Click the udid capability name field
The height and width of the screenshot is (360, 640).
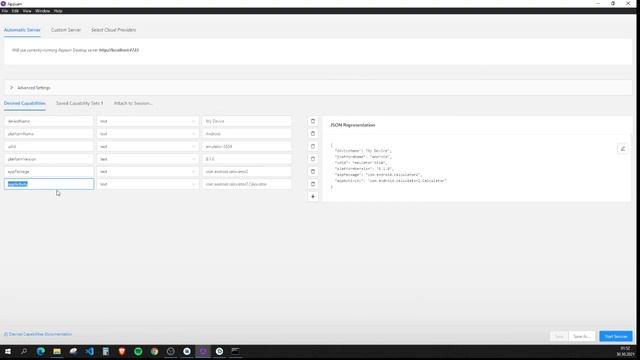pos(49,147)
